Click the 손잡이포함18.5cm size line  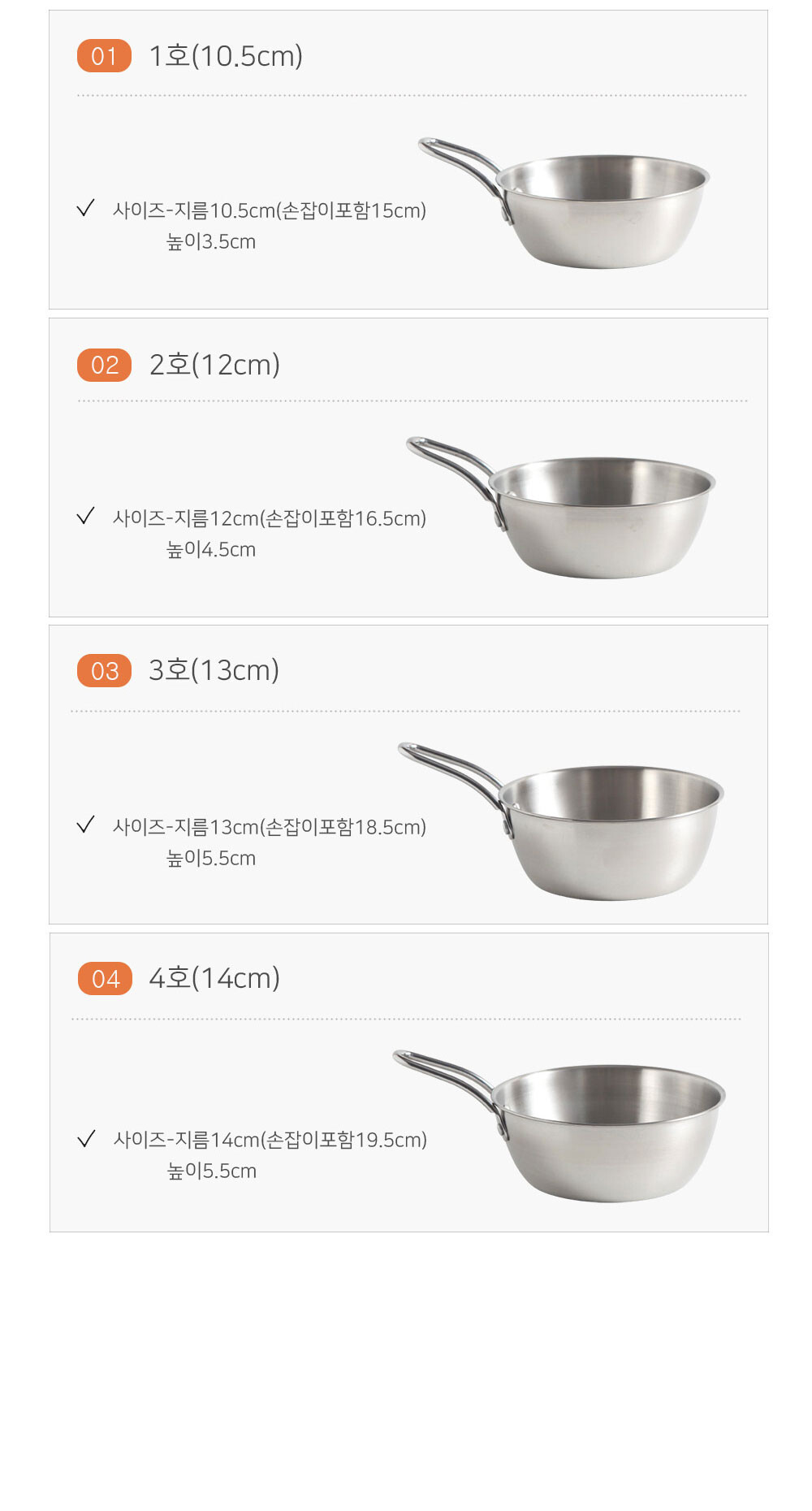[270, 827]
